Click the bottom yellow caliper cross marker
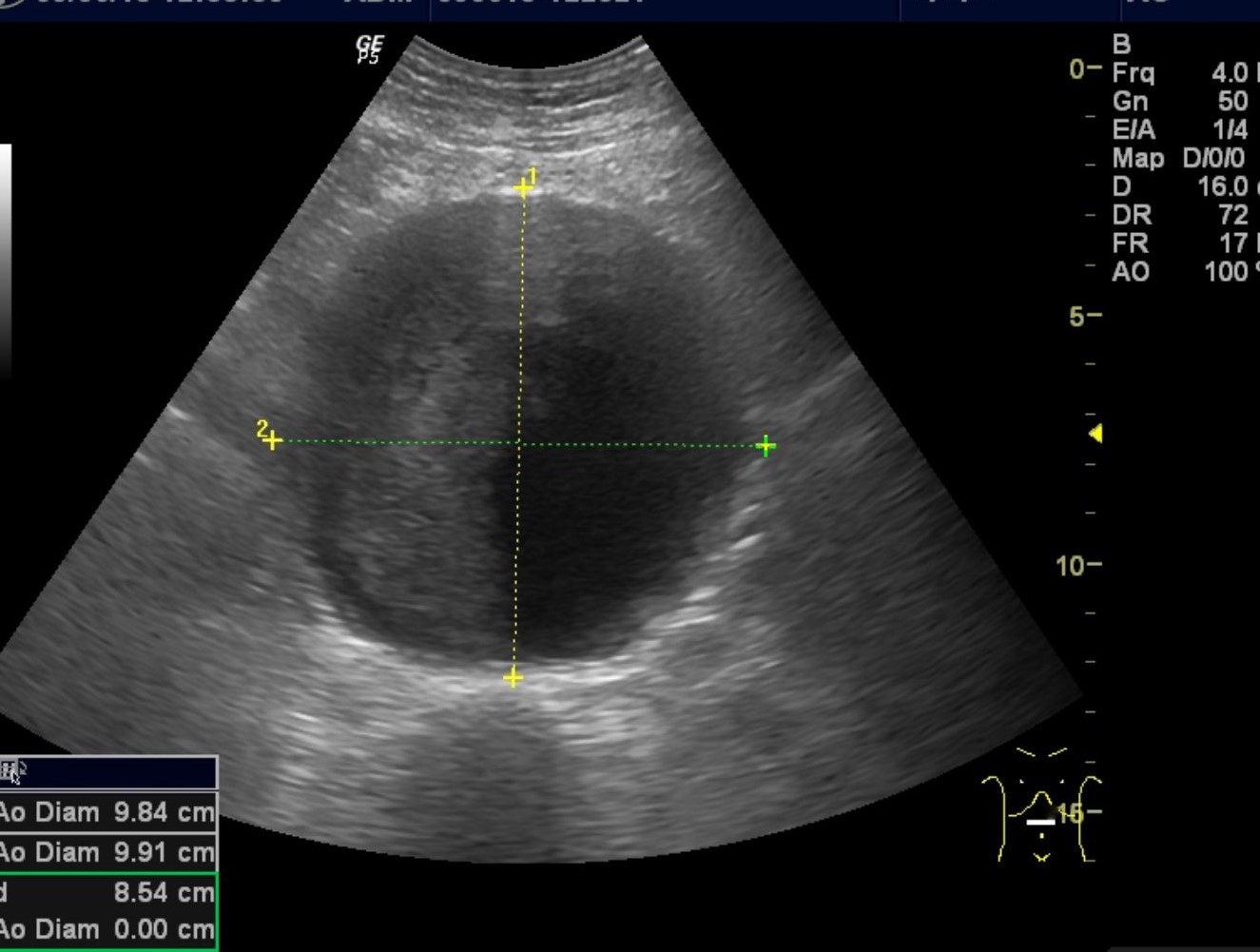This screenshot has height=952, width=1260. pos(514,677)
